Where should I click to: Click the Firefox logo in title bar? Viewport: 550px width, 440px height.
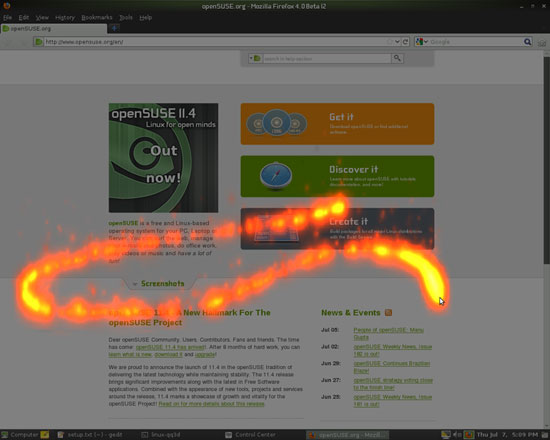pos(6,6)
